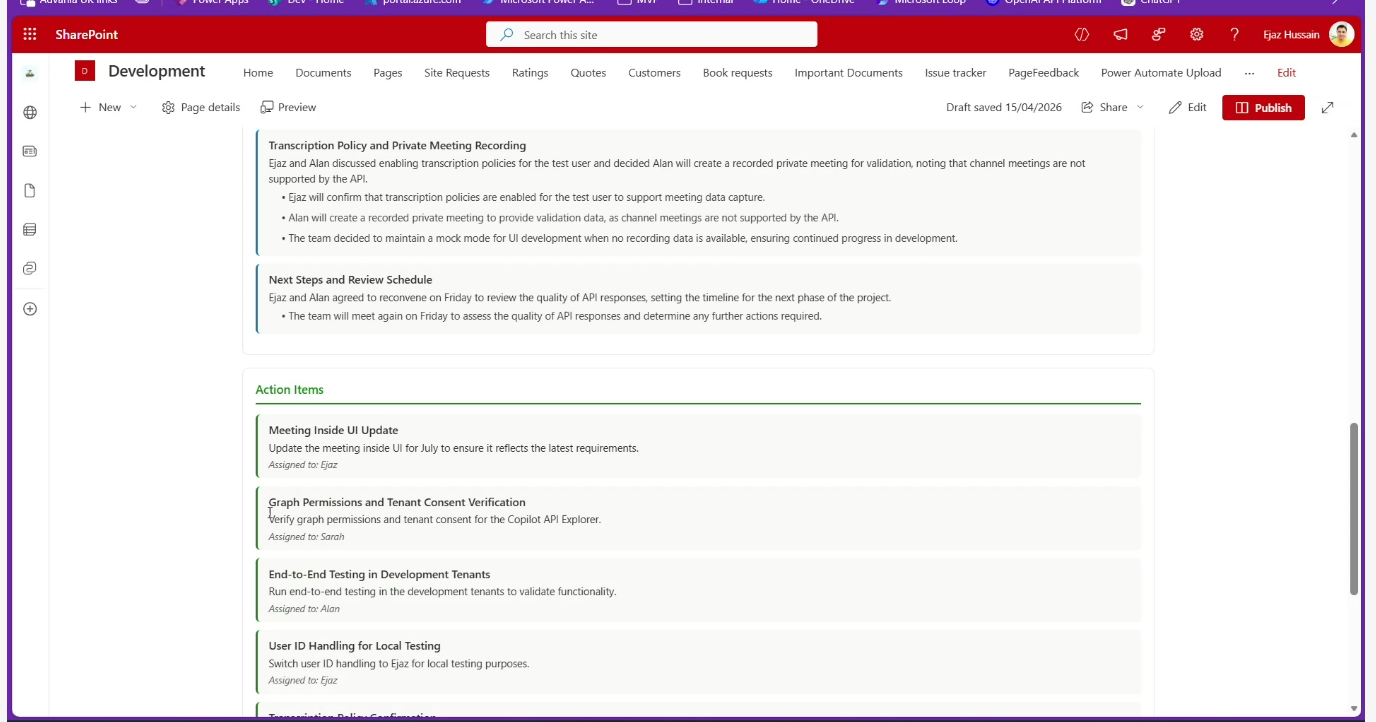The image size is (1376, 722).
Task: Click the linked loops icon in app bar
Action: tap(30, 269)
